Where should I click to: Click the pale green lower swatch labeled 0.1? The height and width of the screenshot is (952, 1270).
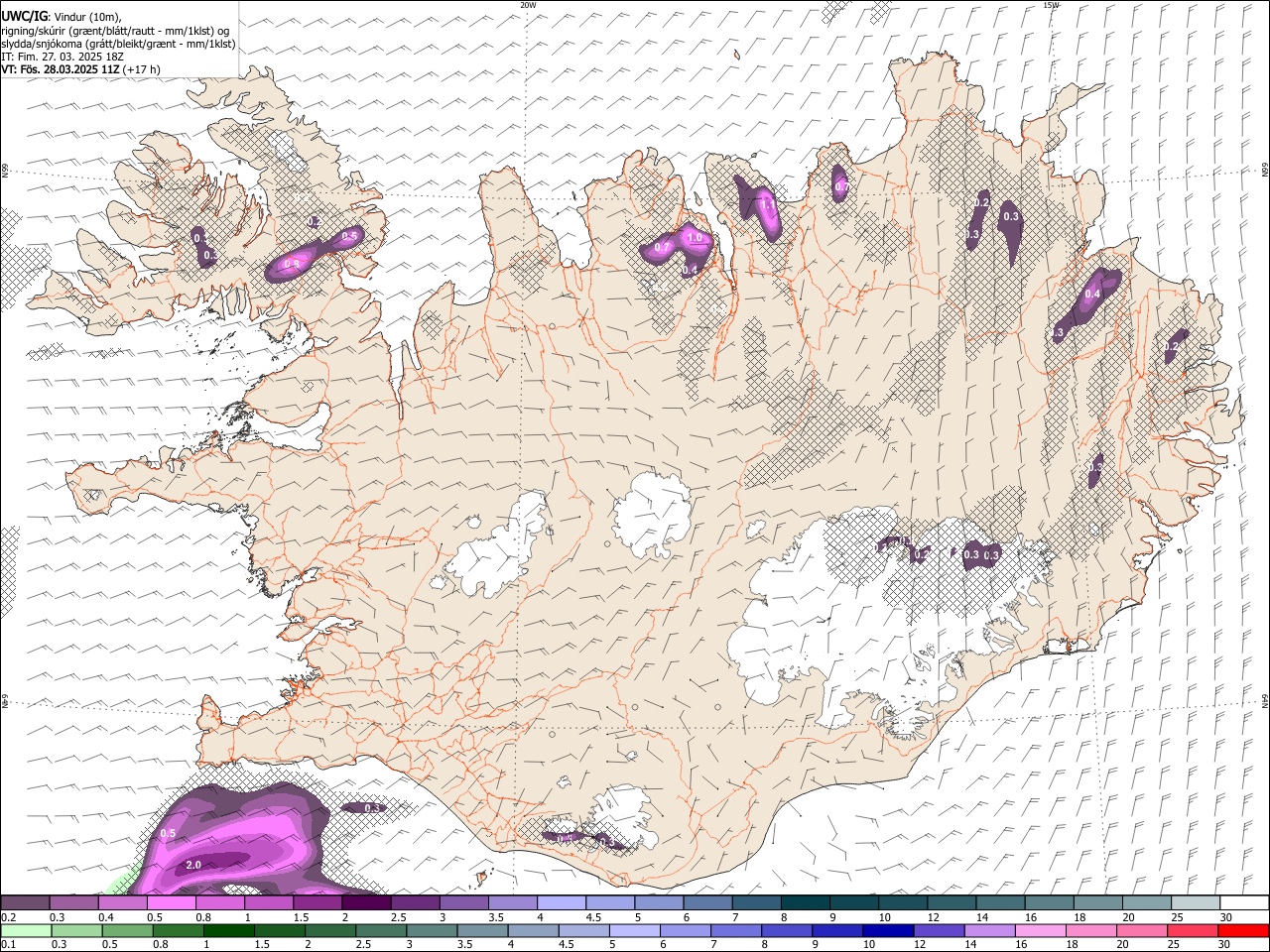point(26,930)
